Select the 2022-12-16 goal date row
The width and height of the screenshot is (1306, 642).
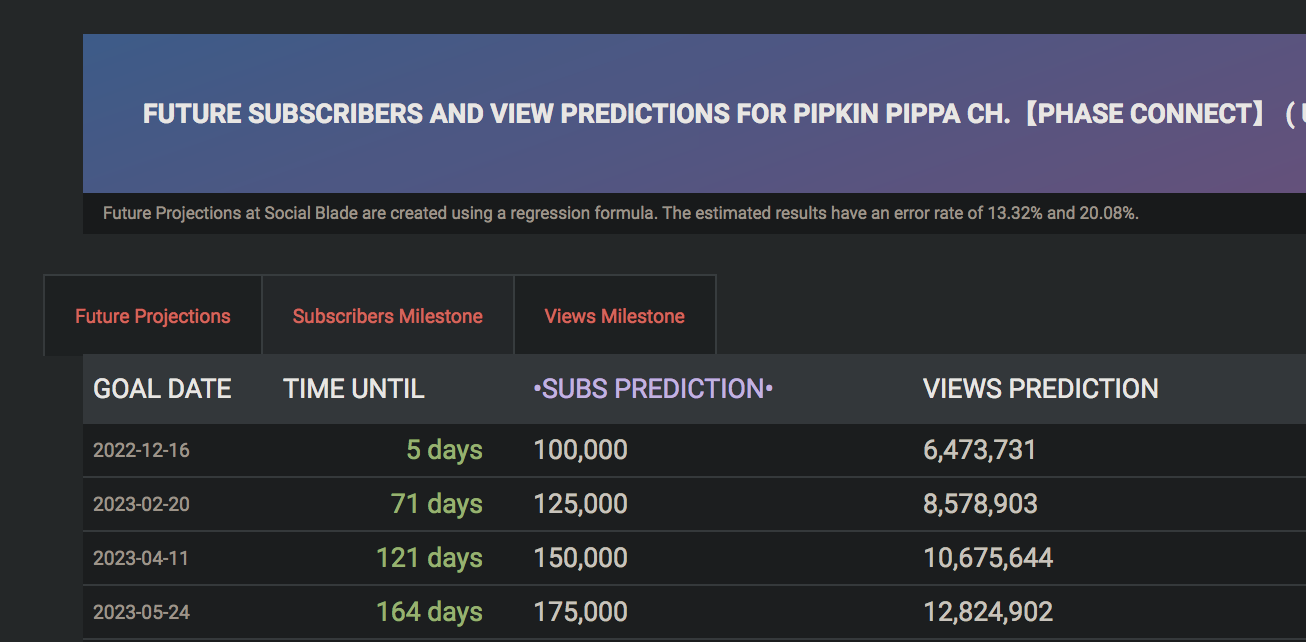[x=694, y=450]
